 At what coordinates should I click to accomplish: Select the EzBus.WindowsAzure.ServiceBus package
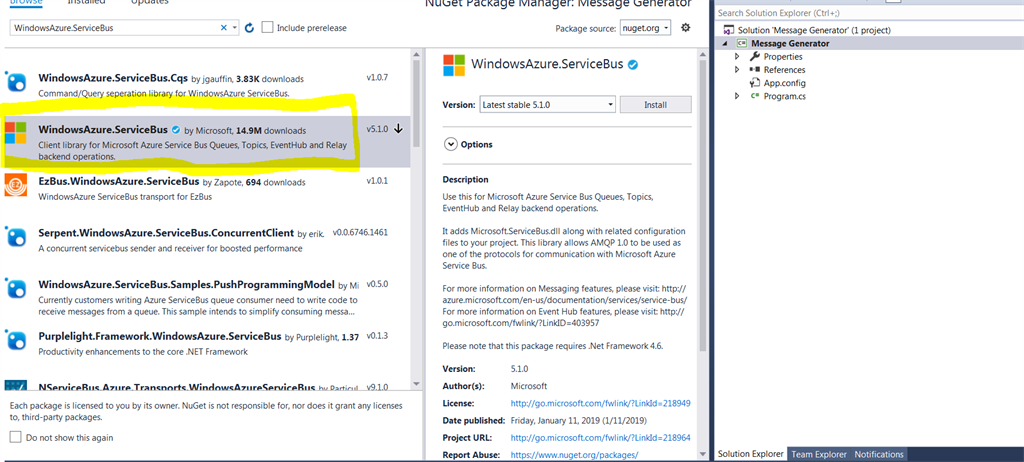[x=206, y=188]
